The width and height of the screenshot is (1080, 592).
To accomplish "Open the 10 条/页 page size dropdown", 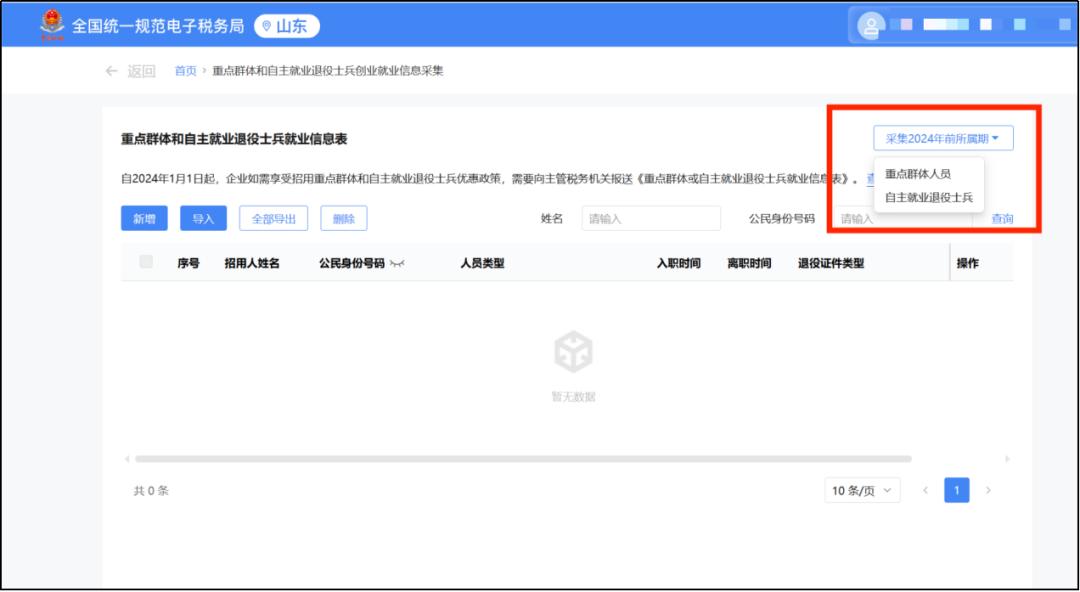I will click(x=862, y=490).
